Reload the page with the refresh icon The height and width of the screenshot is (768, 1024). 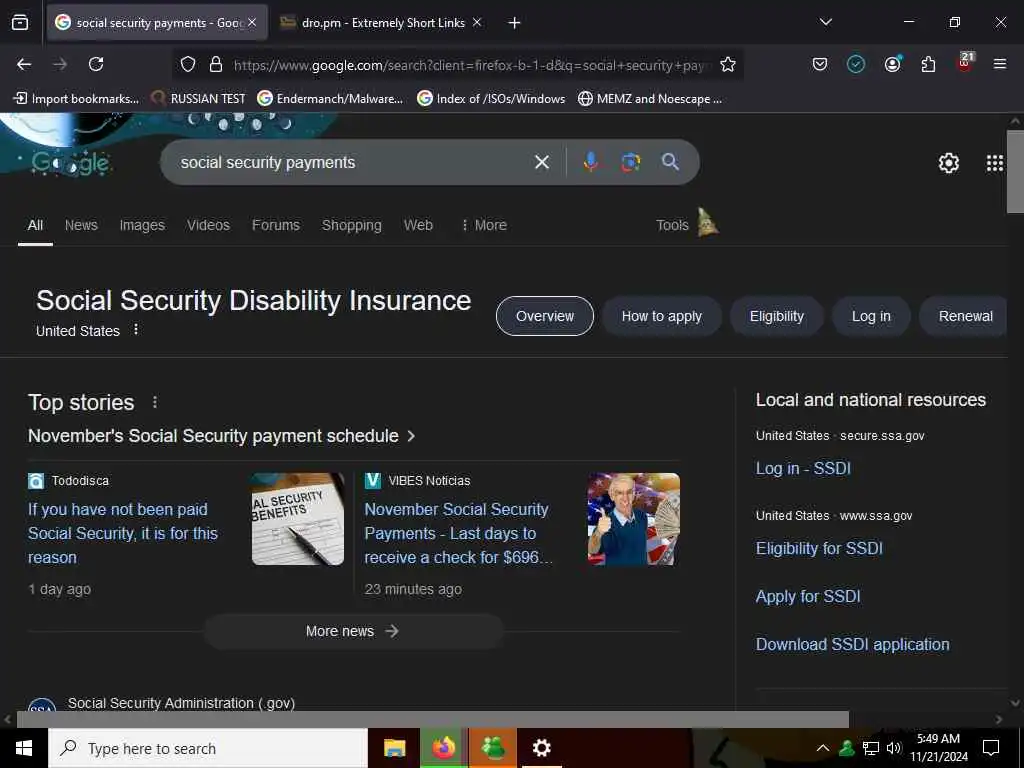[96, 64]
